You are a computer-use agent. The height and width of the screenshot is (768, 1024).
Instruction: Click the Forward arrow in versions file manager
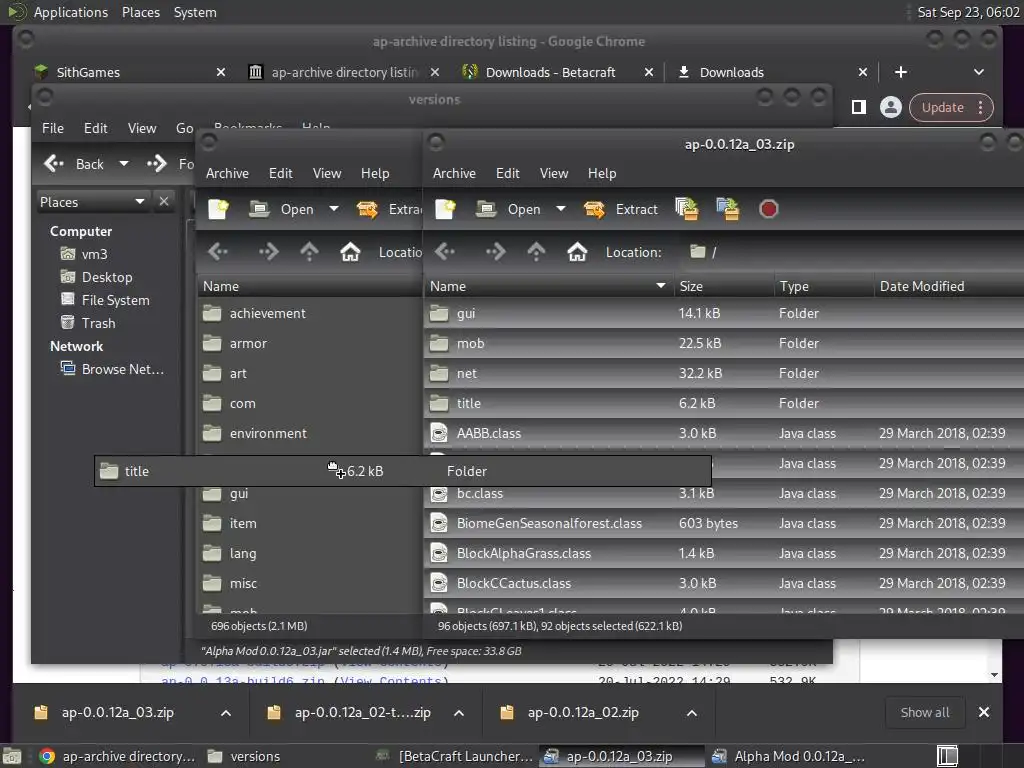coord(157,163)
